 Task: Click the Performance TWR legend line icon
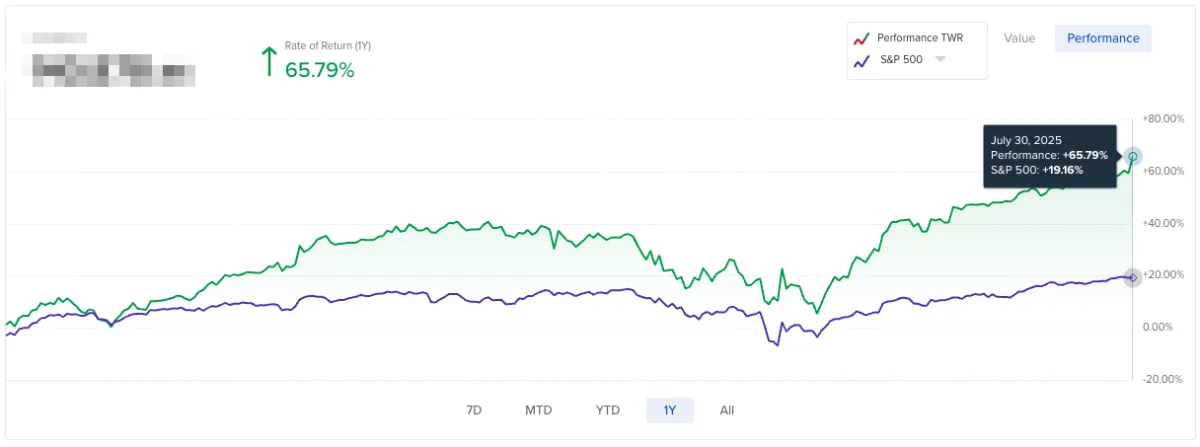(860, 39)
